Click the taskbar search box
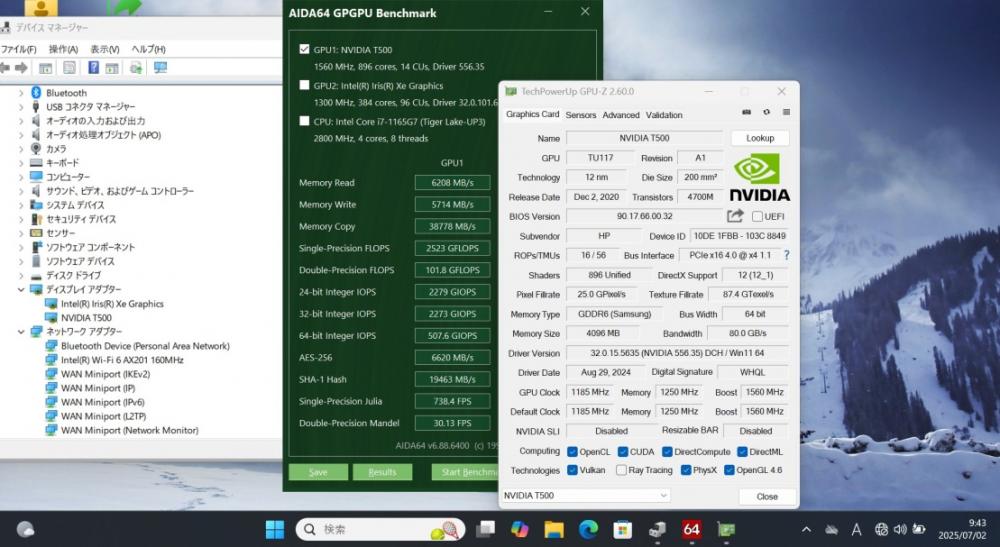 380,529
